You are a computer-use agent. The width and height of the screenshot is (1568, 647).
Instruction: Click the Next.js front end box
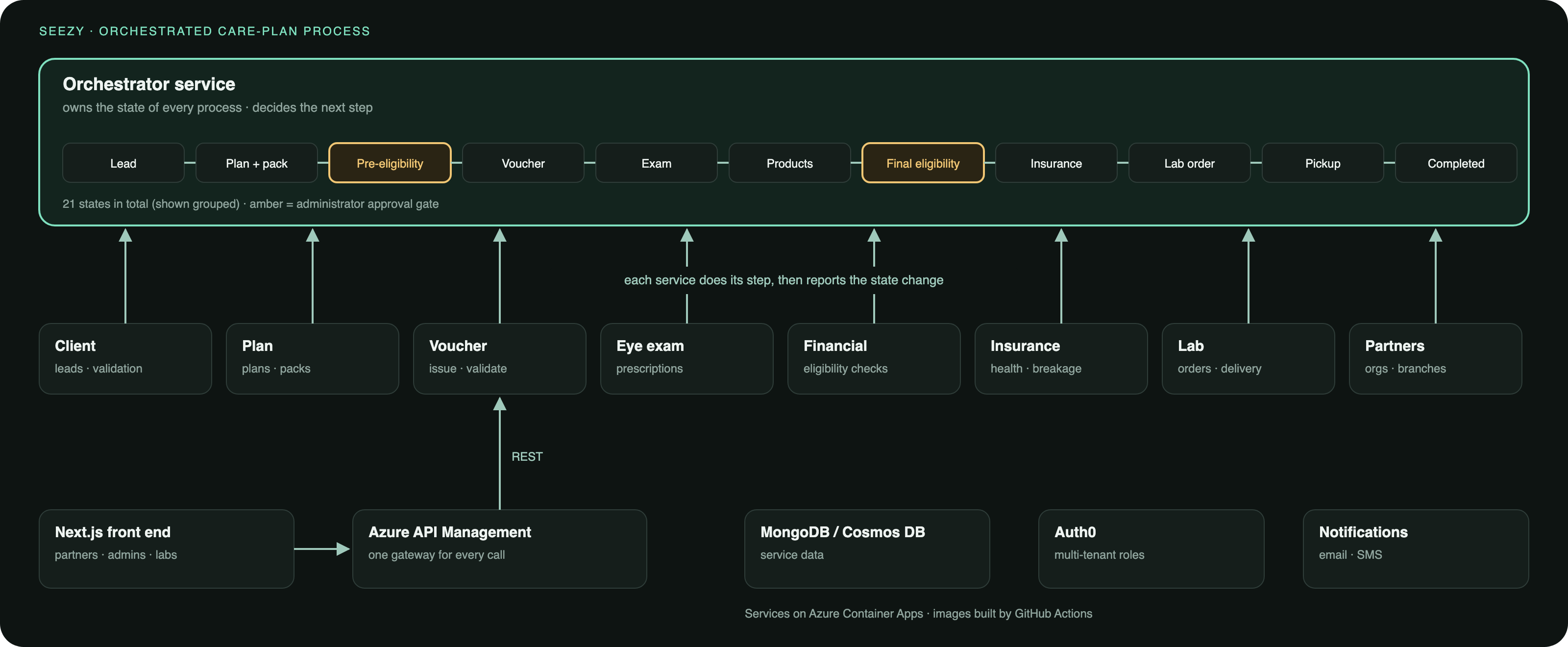167,548
